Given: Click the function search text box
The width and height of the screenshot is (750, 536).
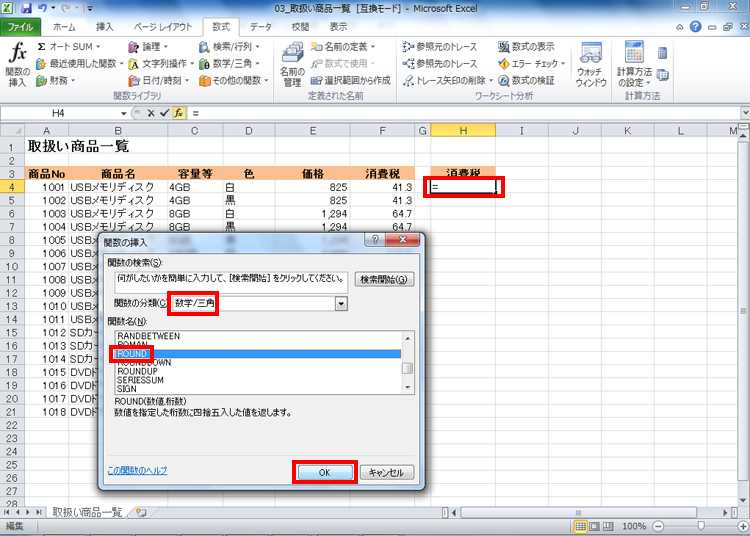Looking at the screenshot, I should coord(231,282).
